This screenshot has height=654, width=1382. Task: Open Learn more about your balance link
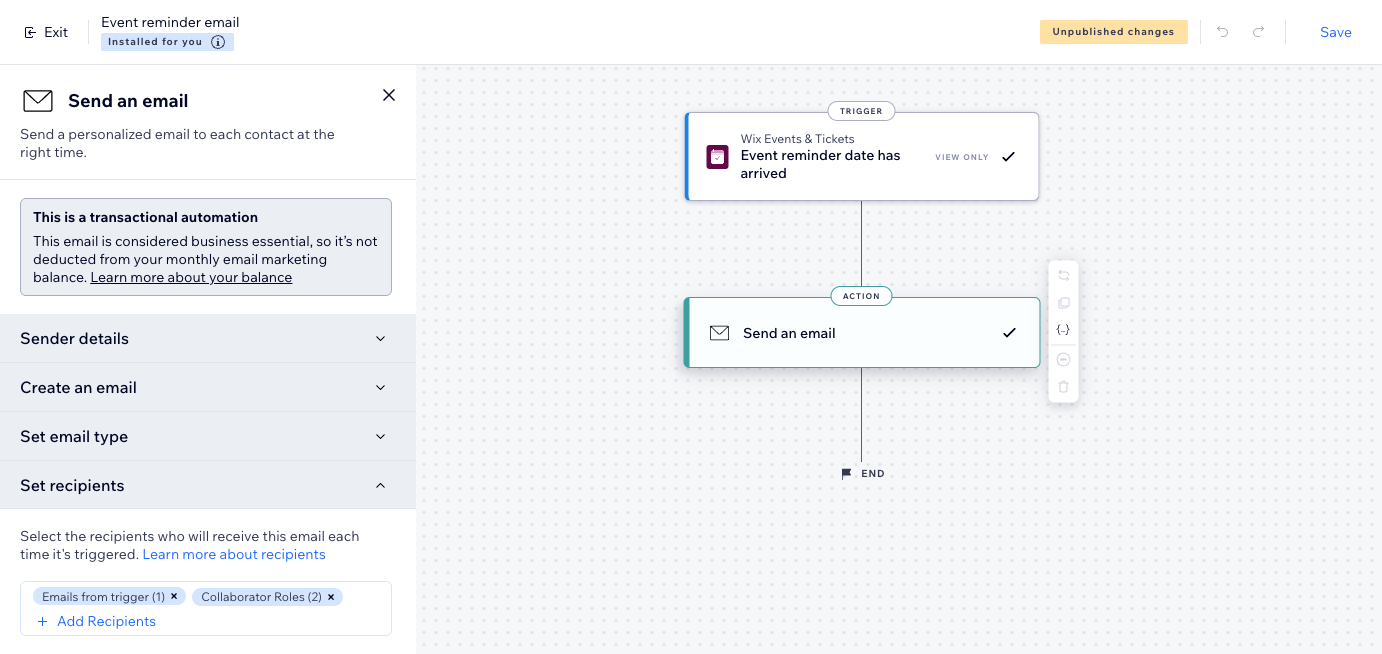(191, 277)
